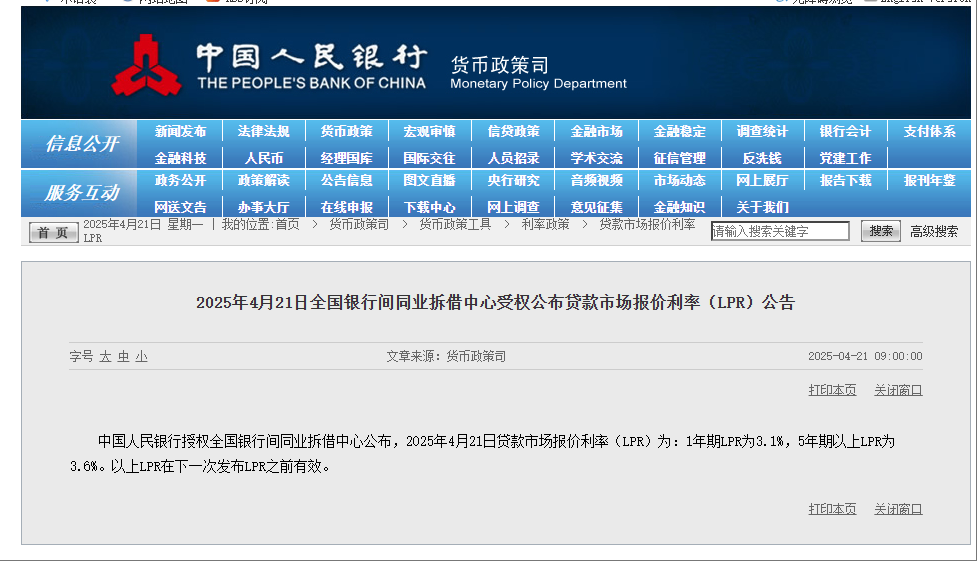Go to 图文直播 page

tap(429, 181)
